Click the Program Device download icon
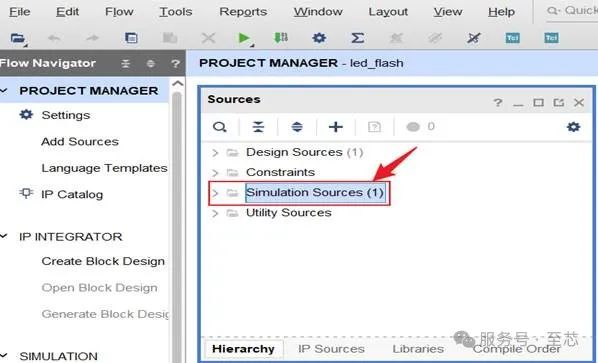Viewport: 598px width, 363px height. click(281, 37)
